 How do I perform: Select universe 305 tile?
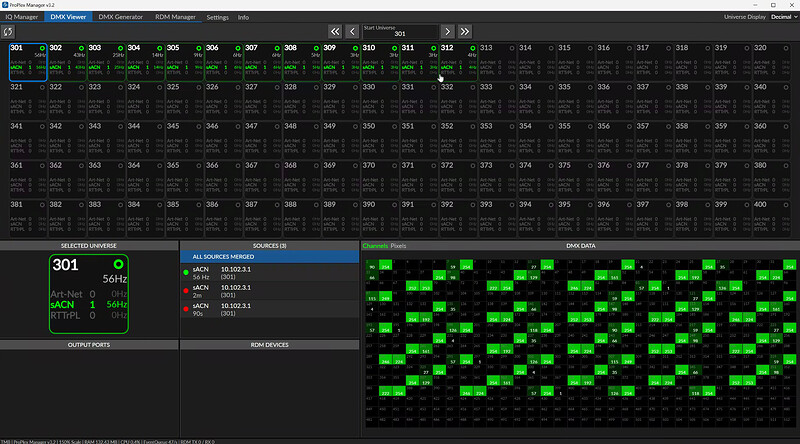point(185,62)
